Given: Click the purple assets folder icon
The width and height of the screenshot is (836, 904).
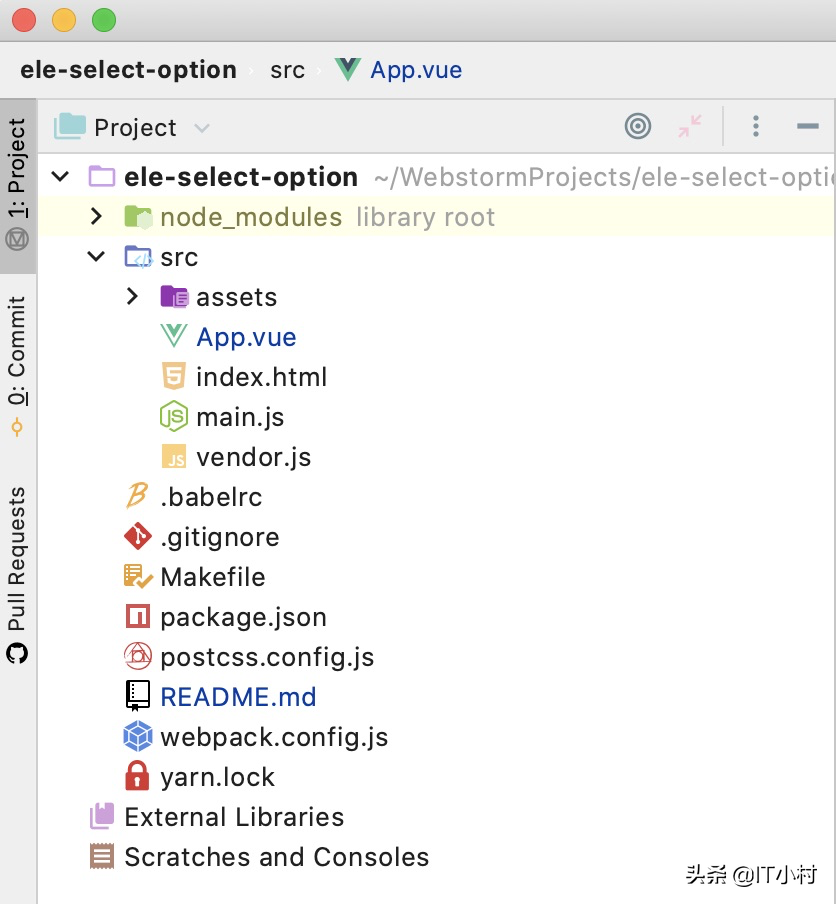Looking at the screenshot, I should click(174, 297).
